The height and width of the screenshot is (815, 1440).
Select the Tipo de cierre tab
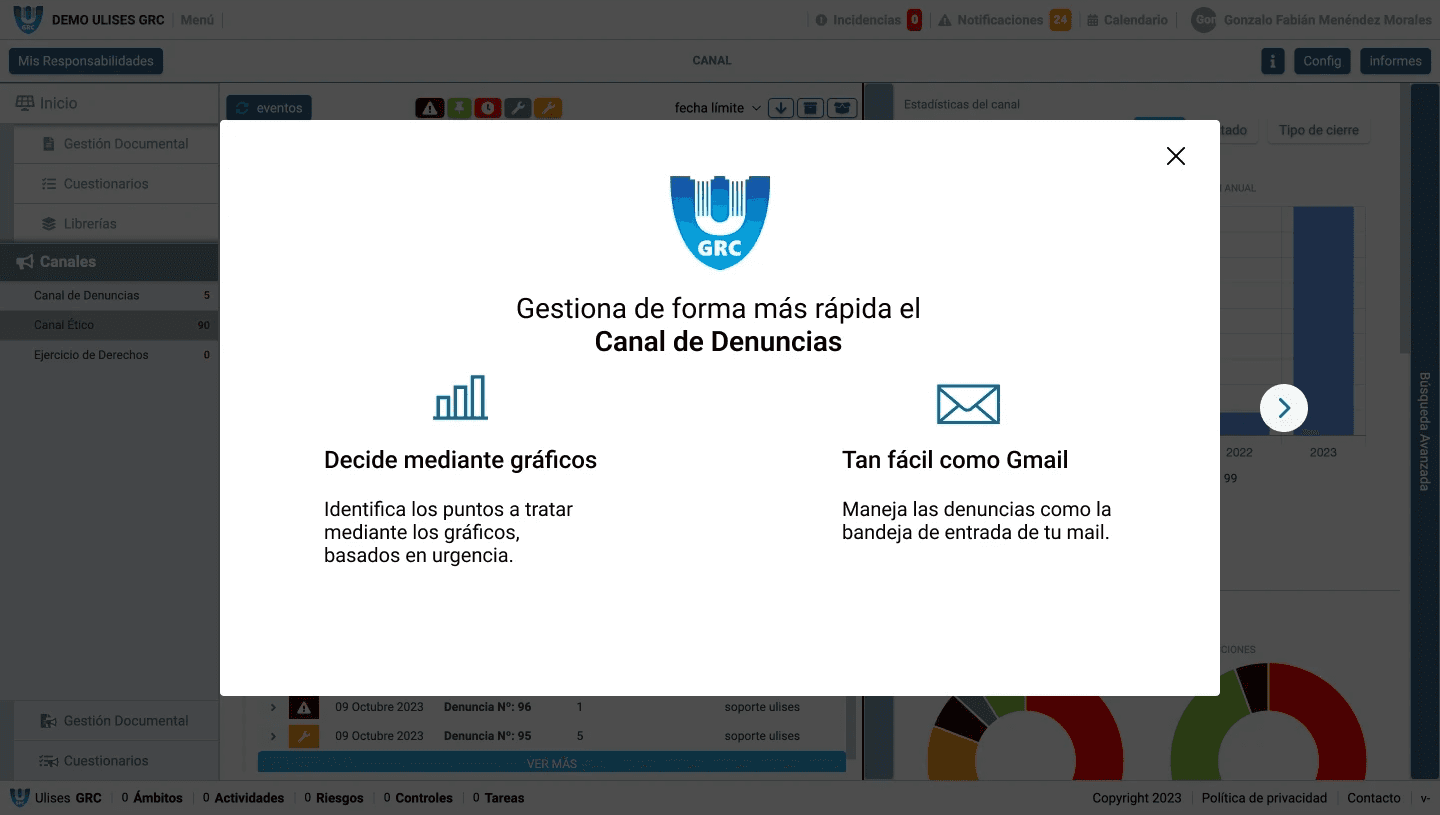[1319, 131]
